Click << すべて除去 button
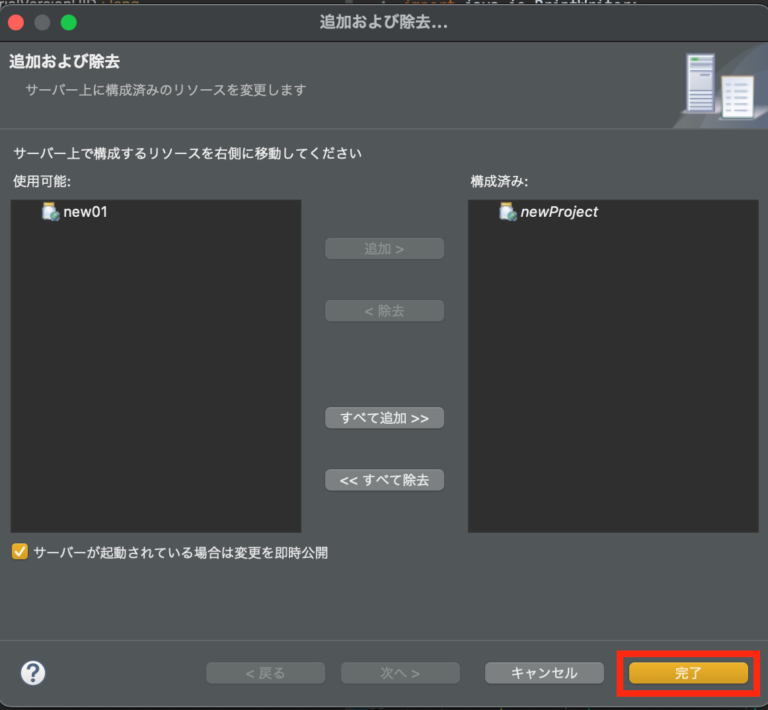This screenshot has width=768, height=710. point(384,480)
